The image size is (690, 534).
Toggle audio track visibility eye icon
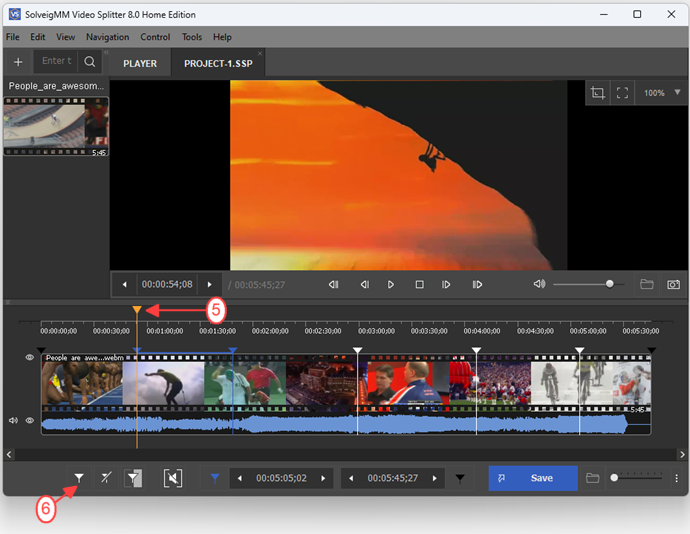pyautogui.click(x=29, y=420)
